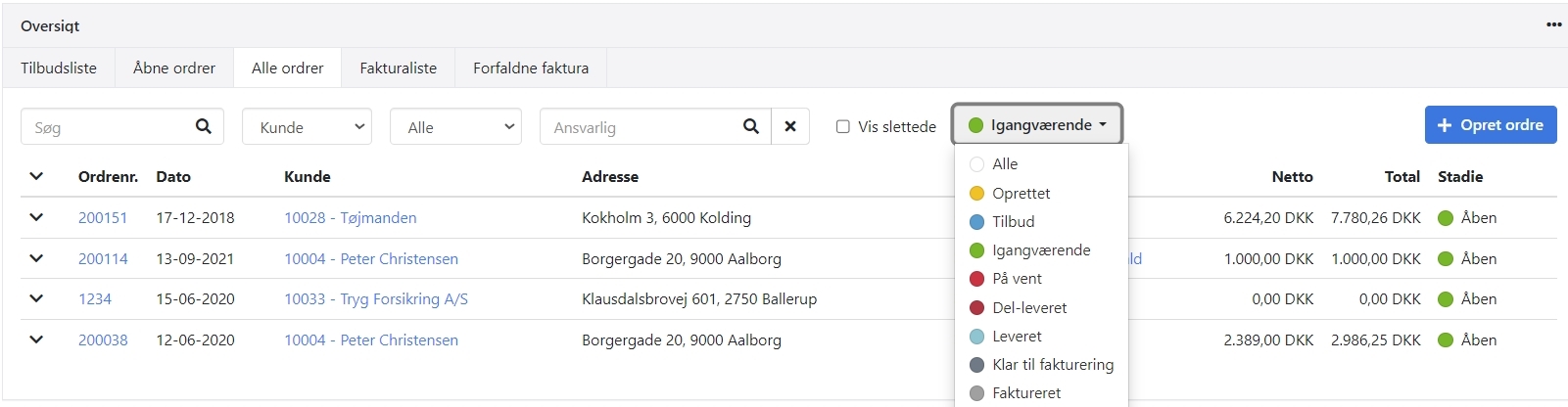The height and width of the screenshot is (407, 1568).
Task: Sort by the Netto column header
Action: pyautogui.click(x=1292, y=177)
